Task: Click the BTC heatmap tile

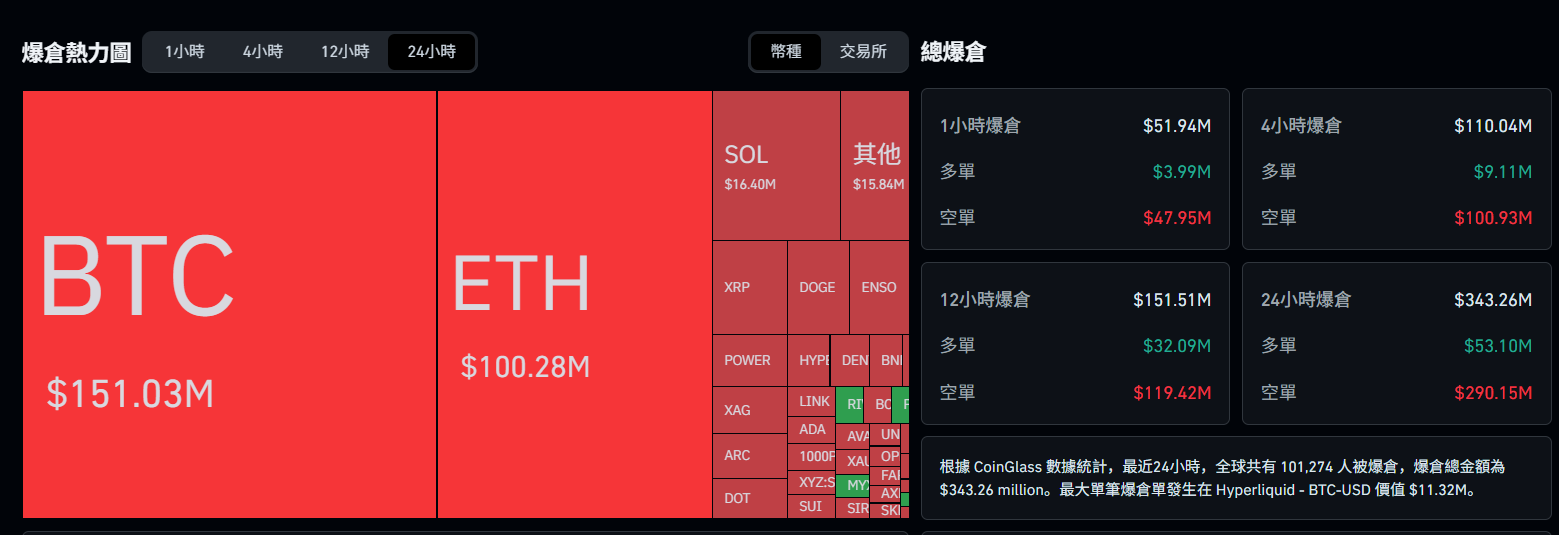Action: coord(229,304)
